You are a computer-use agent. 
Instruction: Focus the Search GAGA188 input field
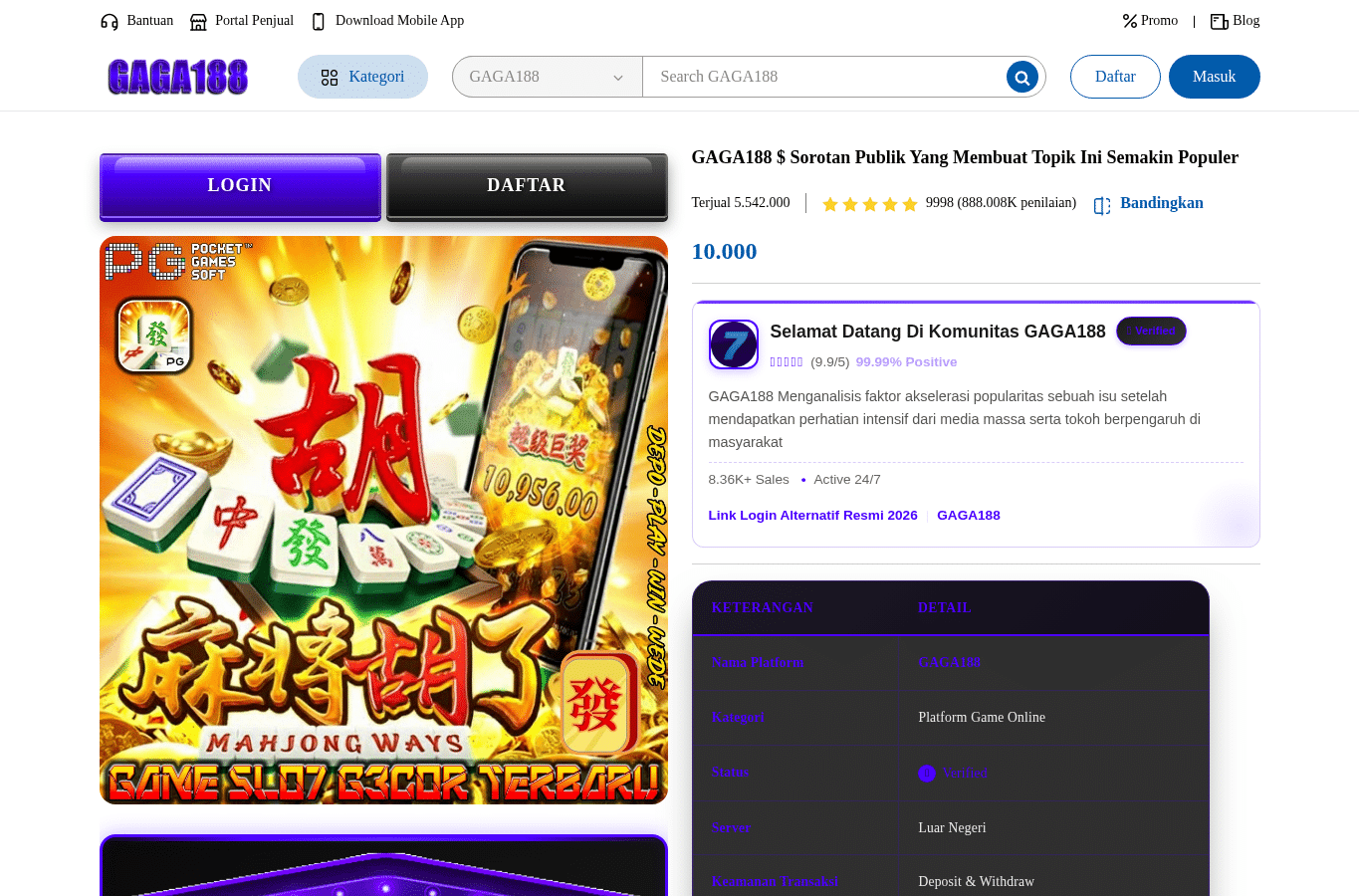click(x=826, y=77)
